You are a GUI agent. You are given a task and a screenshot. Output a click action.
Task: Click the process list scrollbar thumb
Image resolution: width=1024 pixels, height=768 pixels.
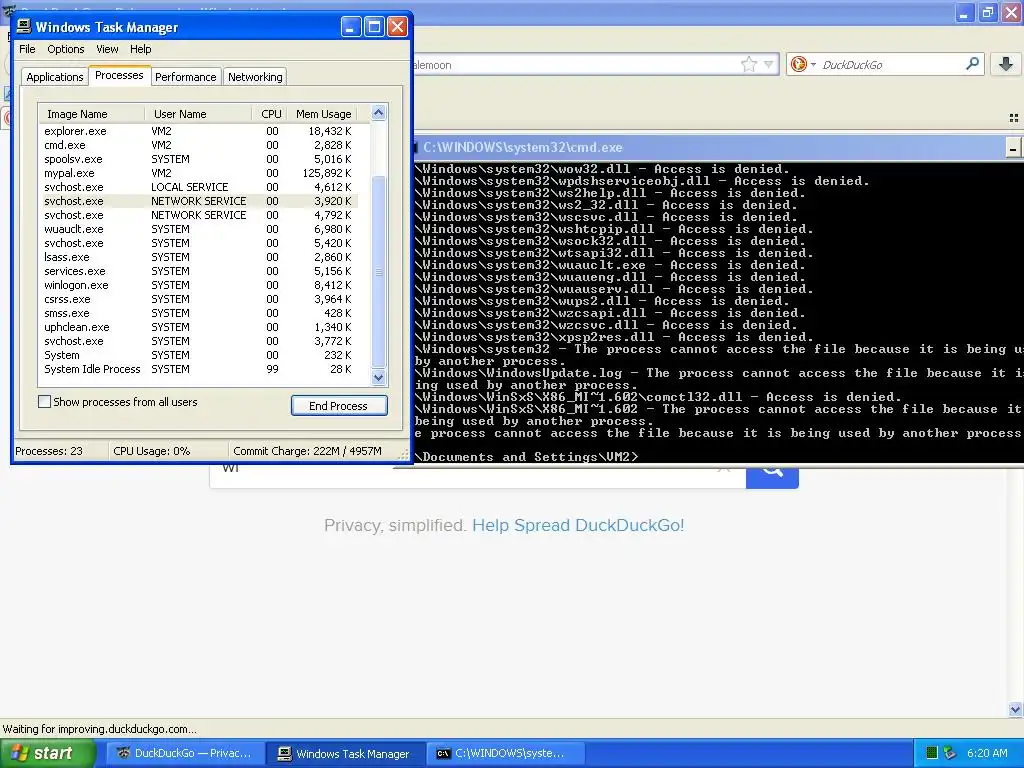[379, 272]
